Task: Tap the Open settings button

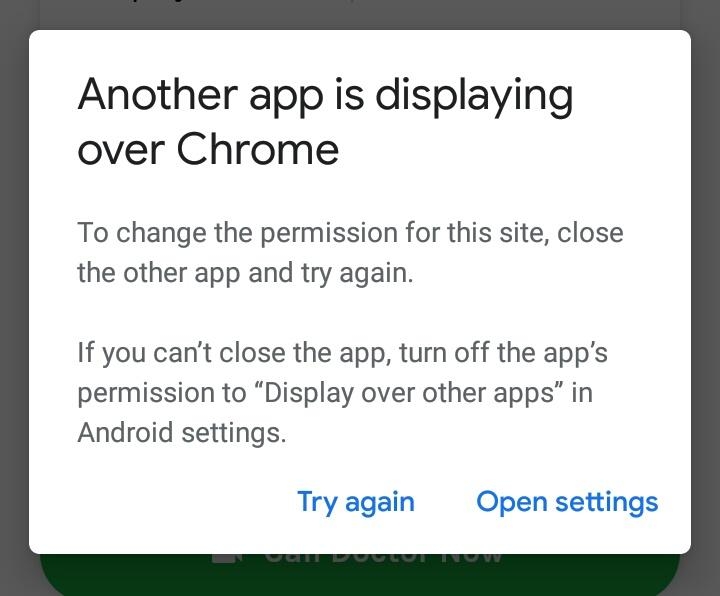Action: (x=567, y=503)
